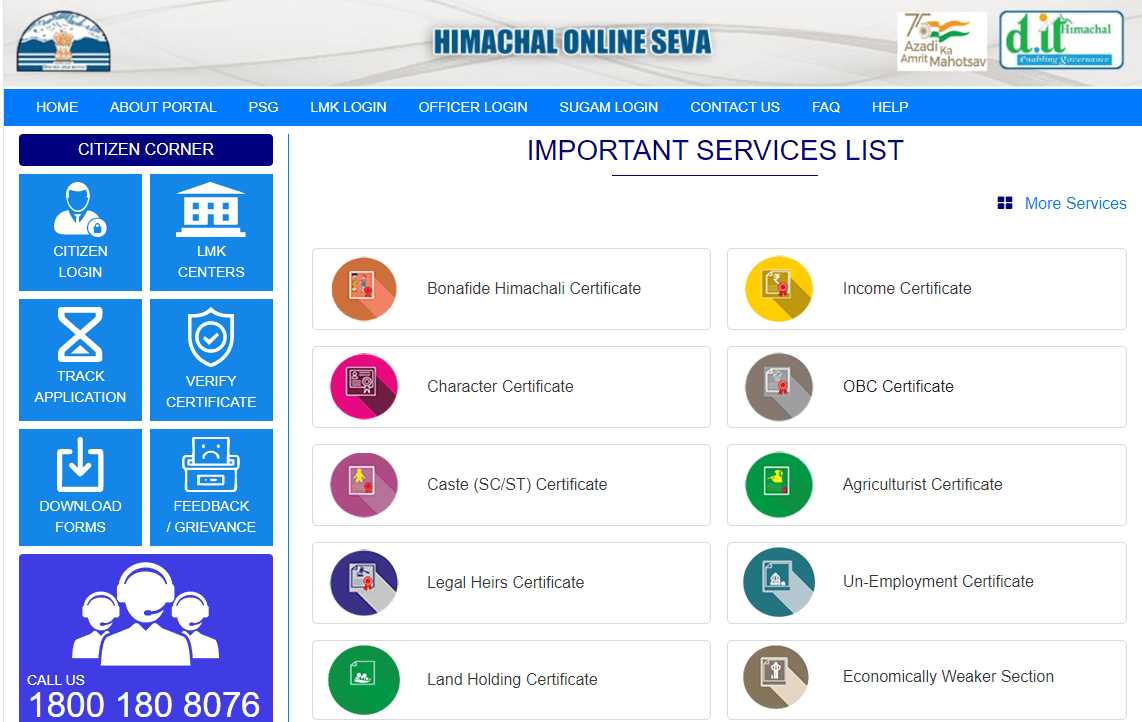Click the d.it Himachal logo
The width and height of the screenshot is (1142, 722).
tap(1061, 40)
